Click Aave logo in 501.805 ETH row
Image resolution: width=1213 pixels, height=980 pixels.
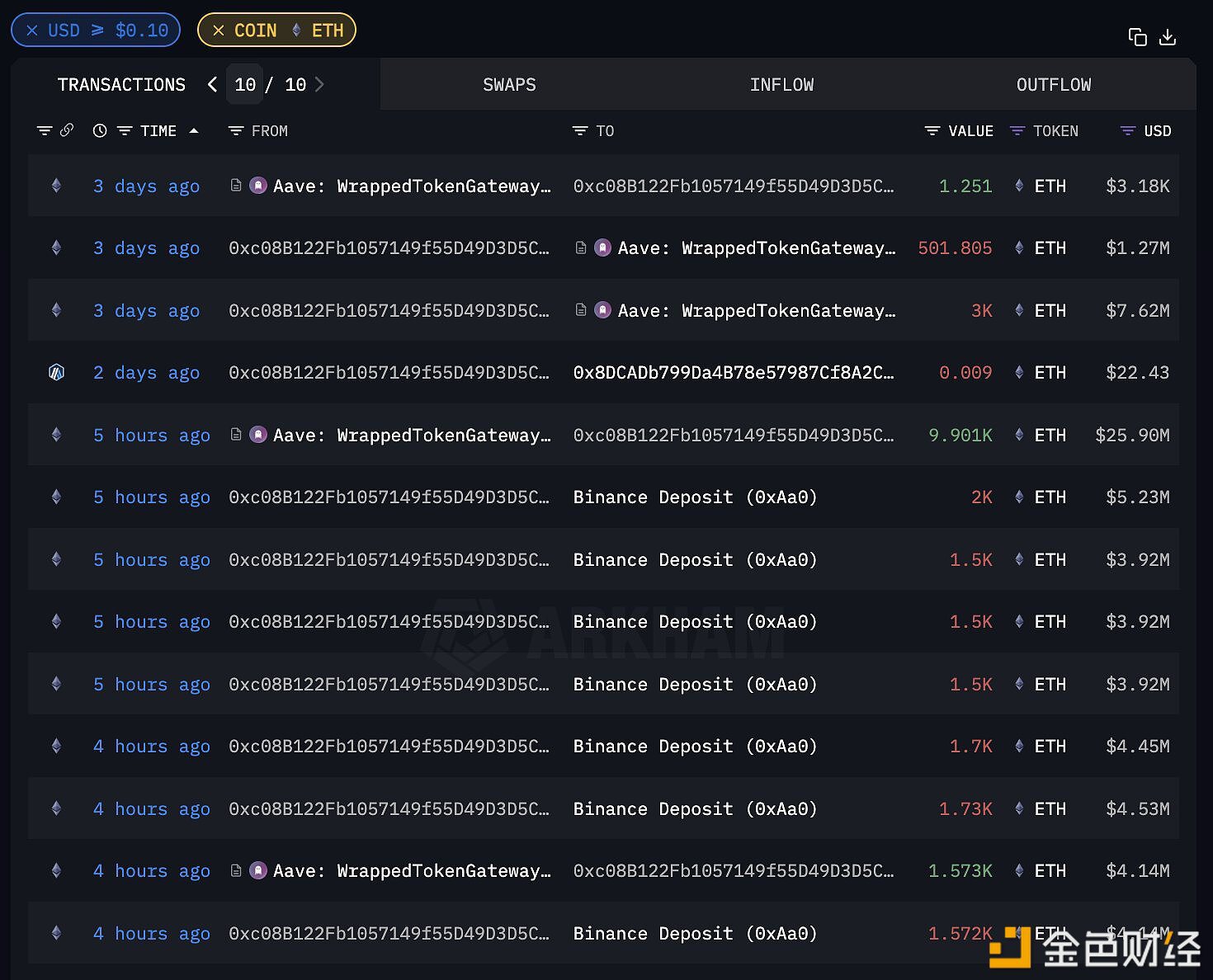click(x=603, y=247)
